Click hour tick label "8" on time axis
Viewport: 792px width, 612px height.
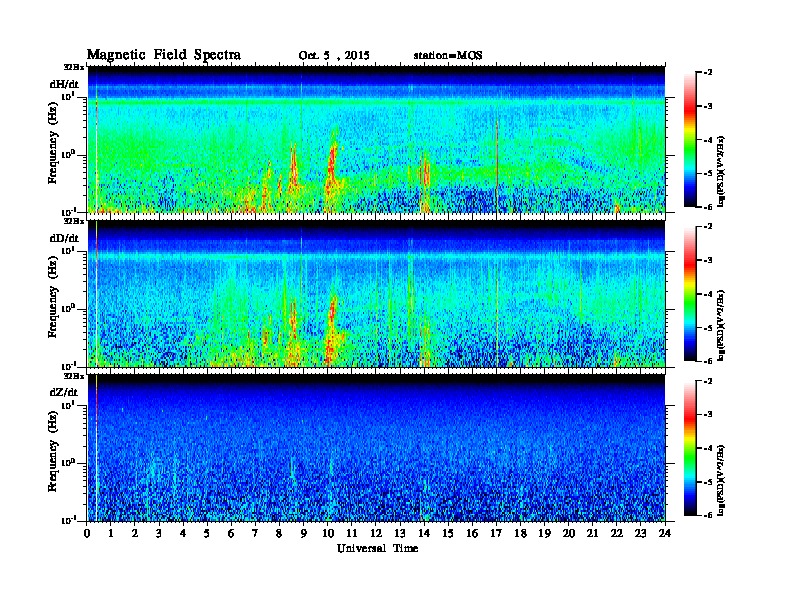(x=279, y=534)
